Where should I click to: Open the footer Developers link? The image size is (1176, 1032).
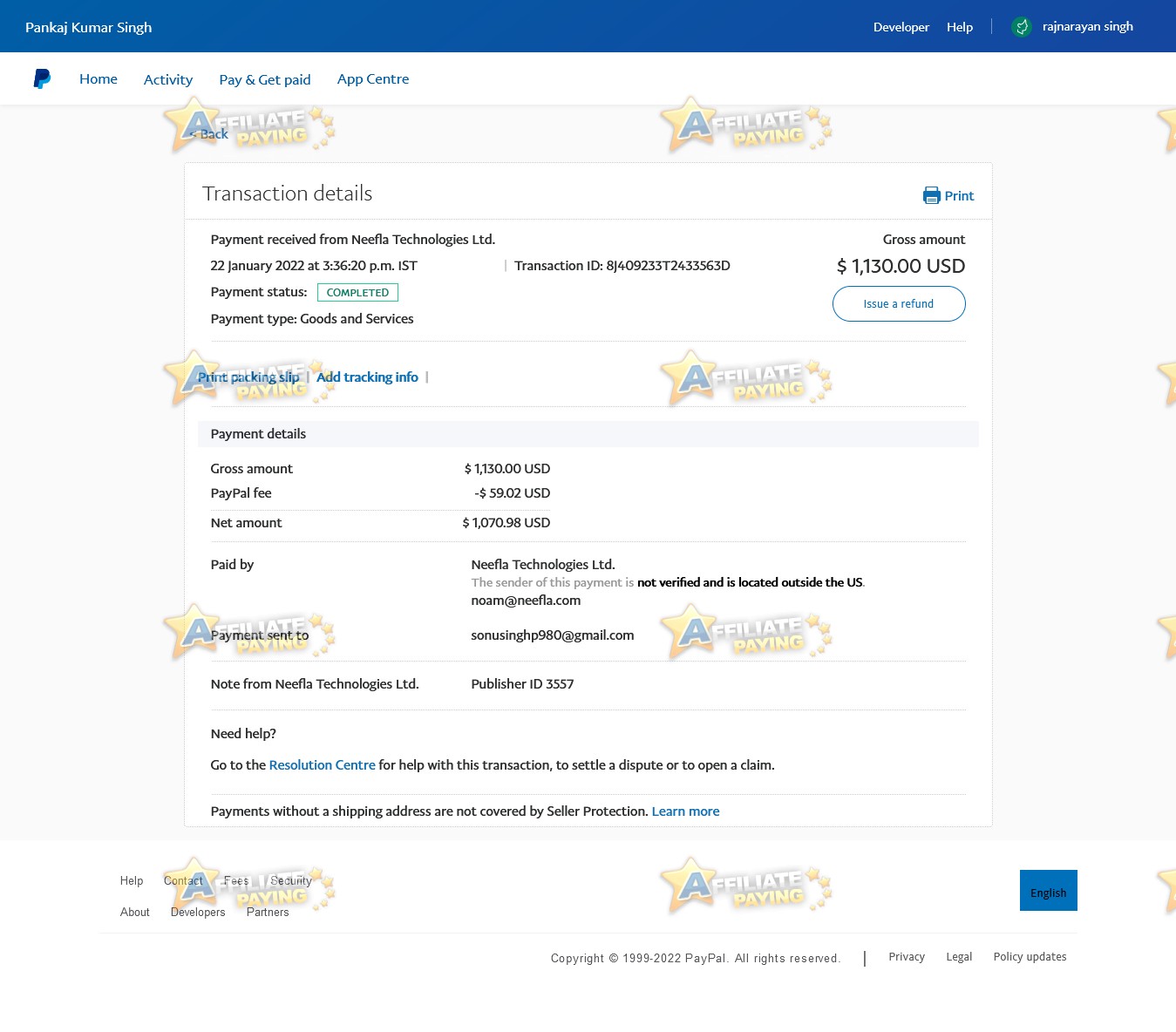(198, 913)
